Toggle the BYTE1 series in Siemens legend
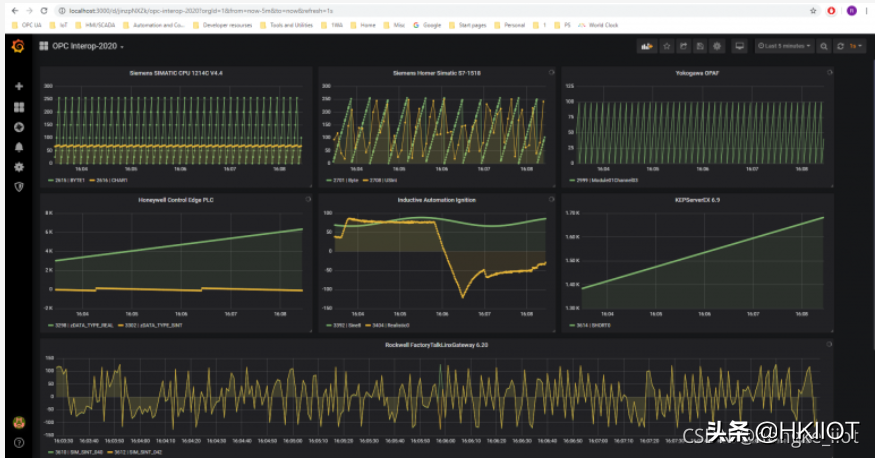 (x=67, y=180)
